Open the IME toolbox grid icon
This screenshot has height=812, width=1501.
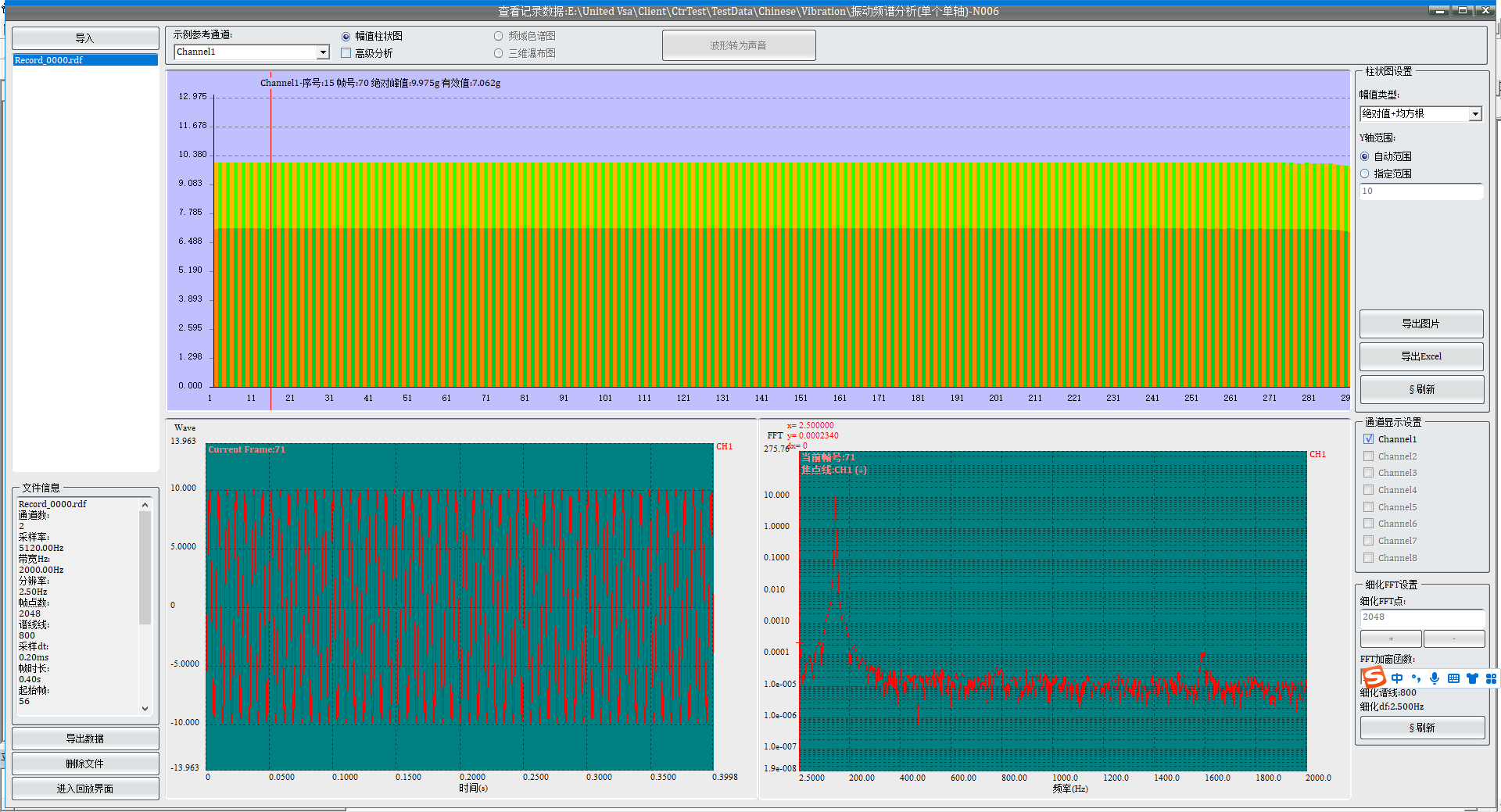pos(1491,678)
